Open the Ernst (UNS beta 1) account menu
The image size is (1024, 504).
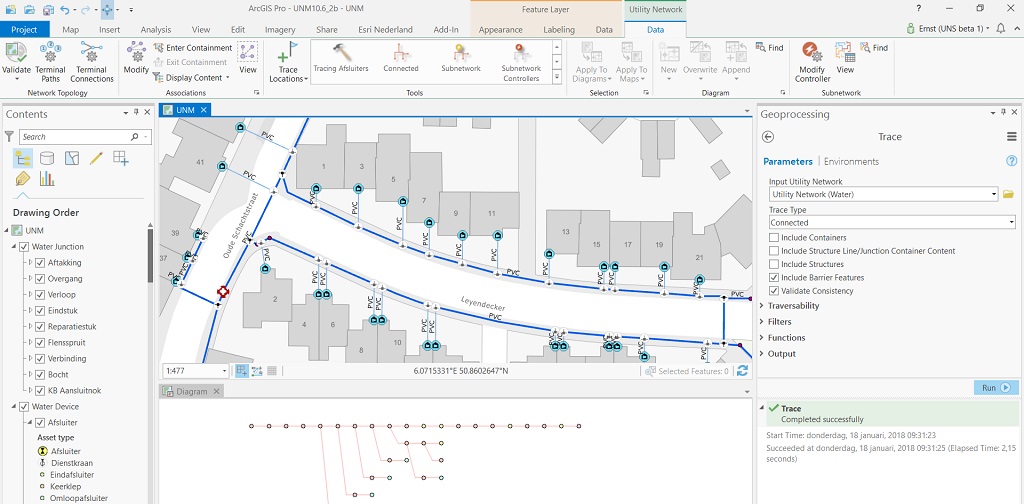pos(948,29)
